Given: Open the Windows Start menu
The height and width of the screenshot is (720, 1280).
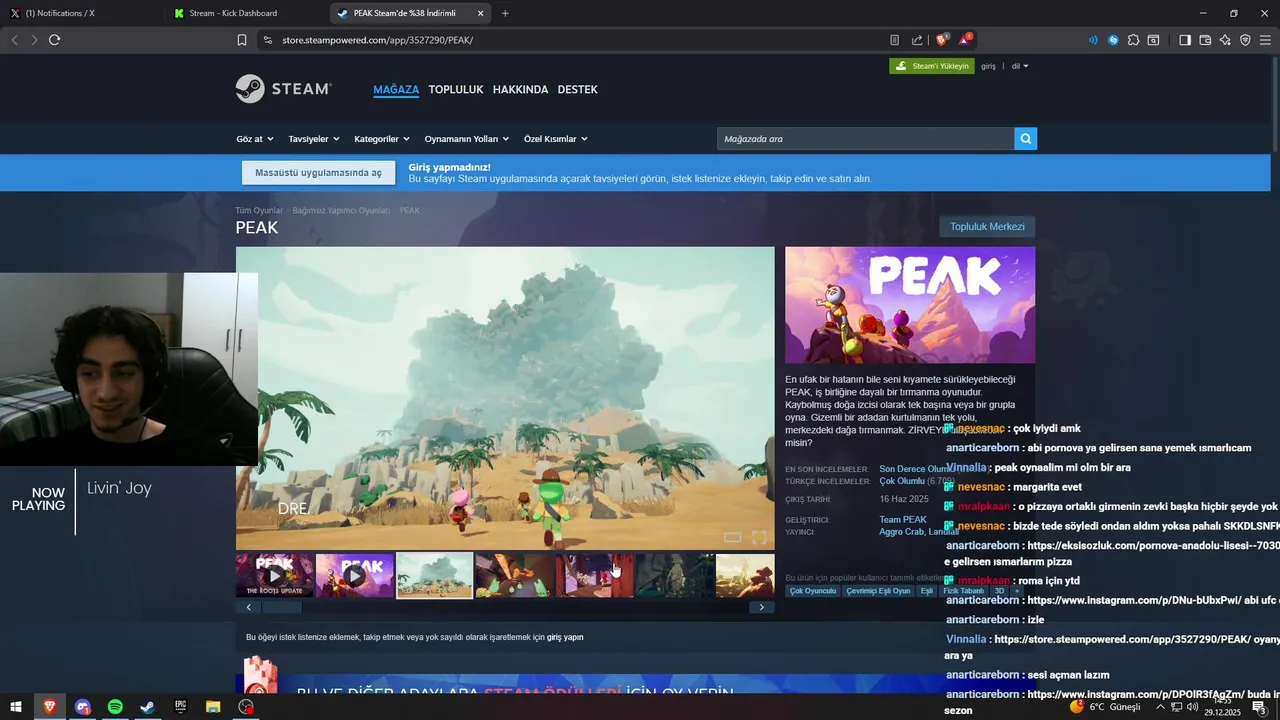Looking at the screenshot, I should pos(16,707).
